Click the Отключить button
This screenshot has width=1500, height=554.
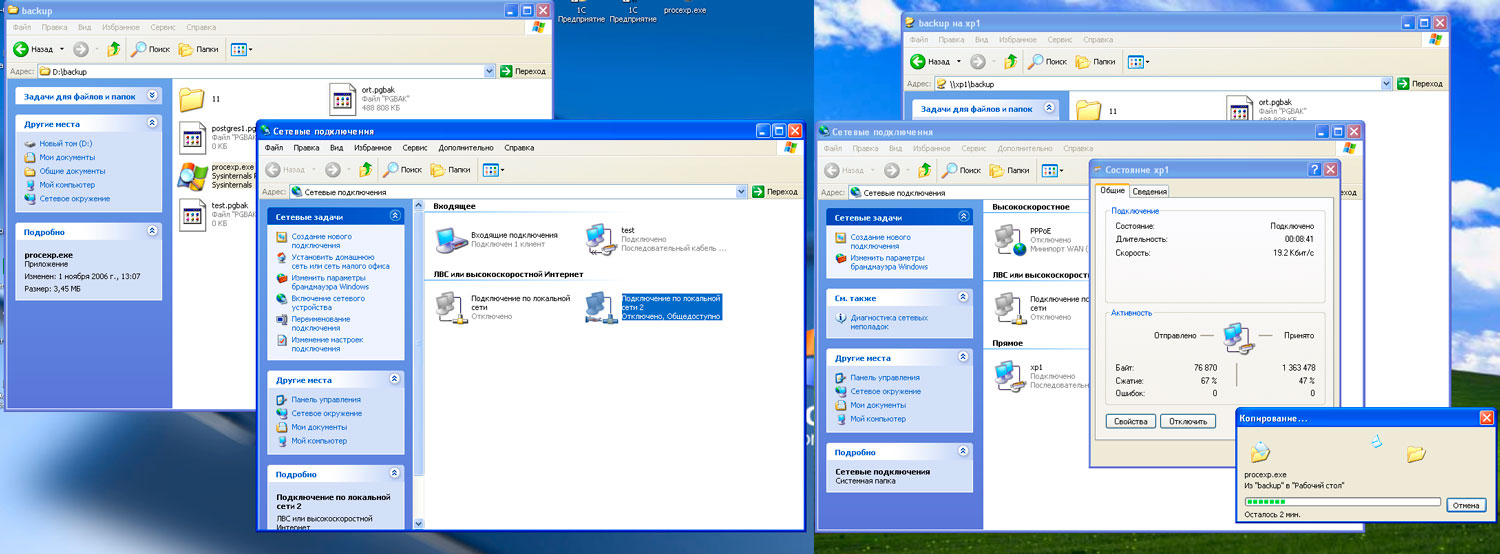pos(1187,421)
